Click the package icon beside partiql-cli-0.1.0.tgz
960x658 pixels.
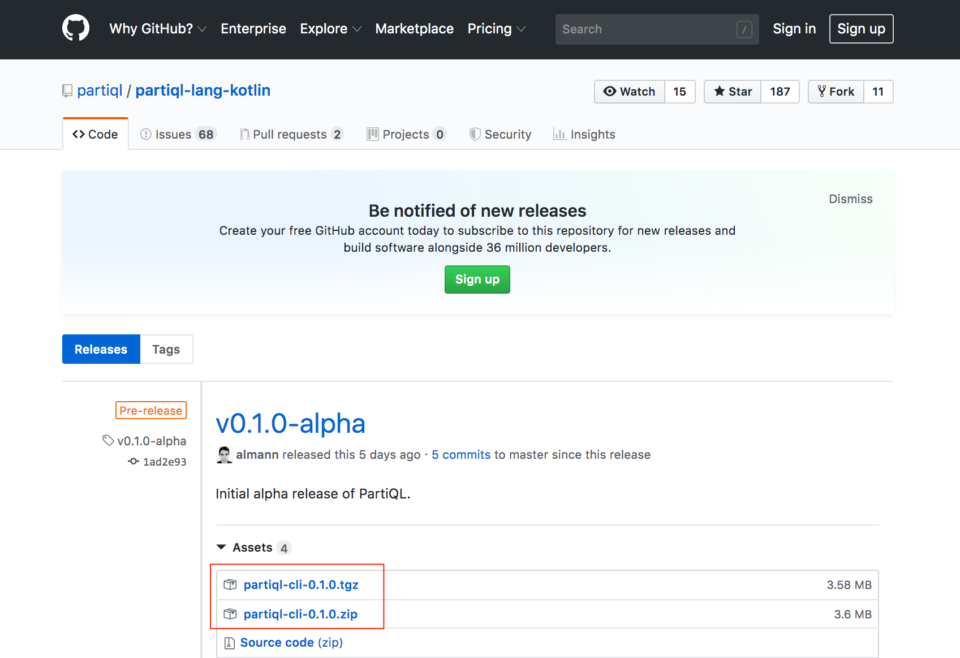(x=231, y=584)
